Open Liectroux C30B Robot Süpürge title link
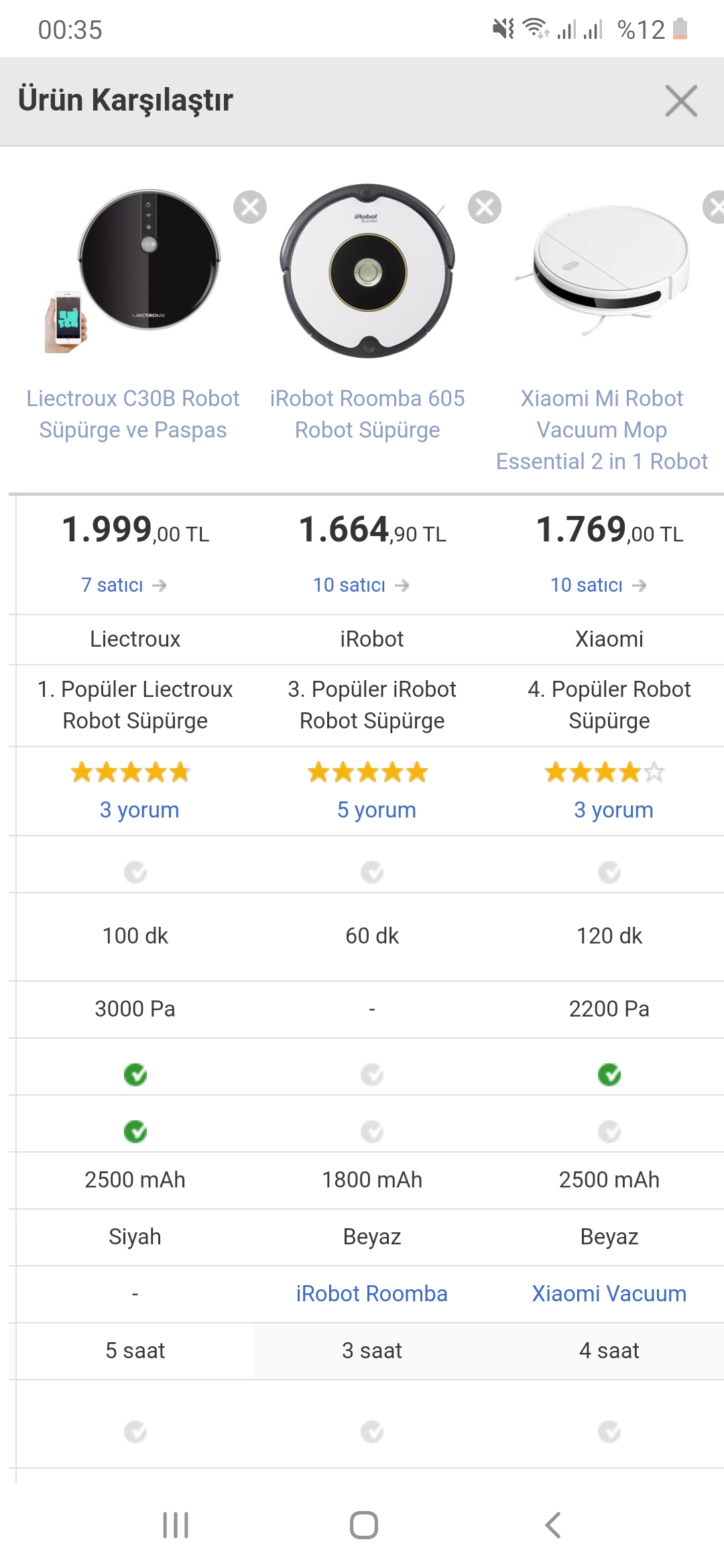This screenshot has height=1568, width=724. tap(133, 414)
